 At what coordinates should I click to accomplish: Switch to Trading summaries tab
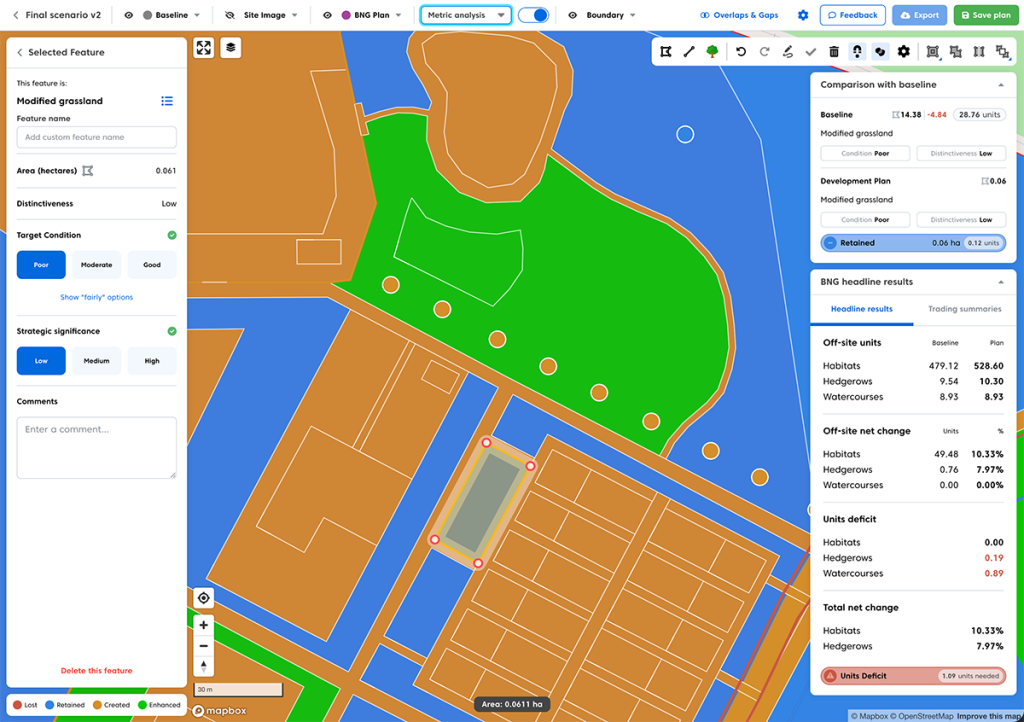[964, 309]
